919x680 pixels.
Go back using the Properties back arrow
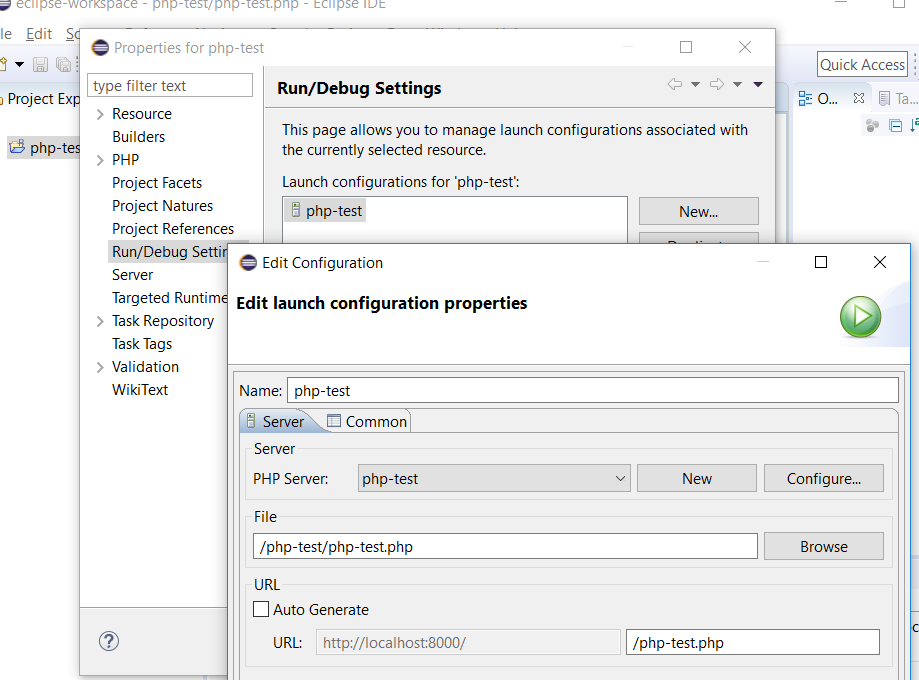(675, 84)
